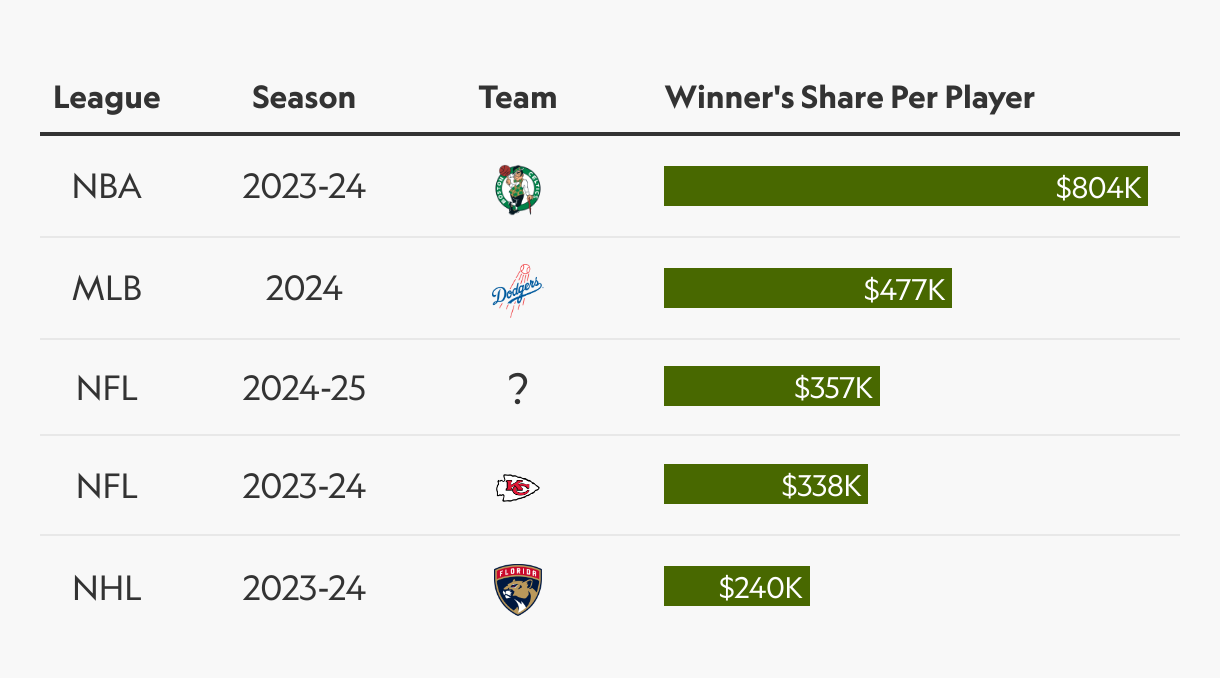The width and height of the screenshot is (1220, 678).
Task: Click the NFL label in the $338K row
Action: point(107,487)
